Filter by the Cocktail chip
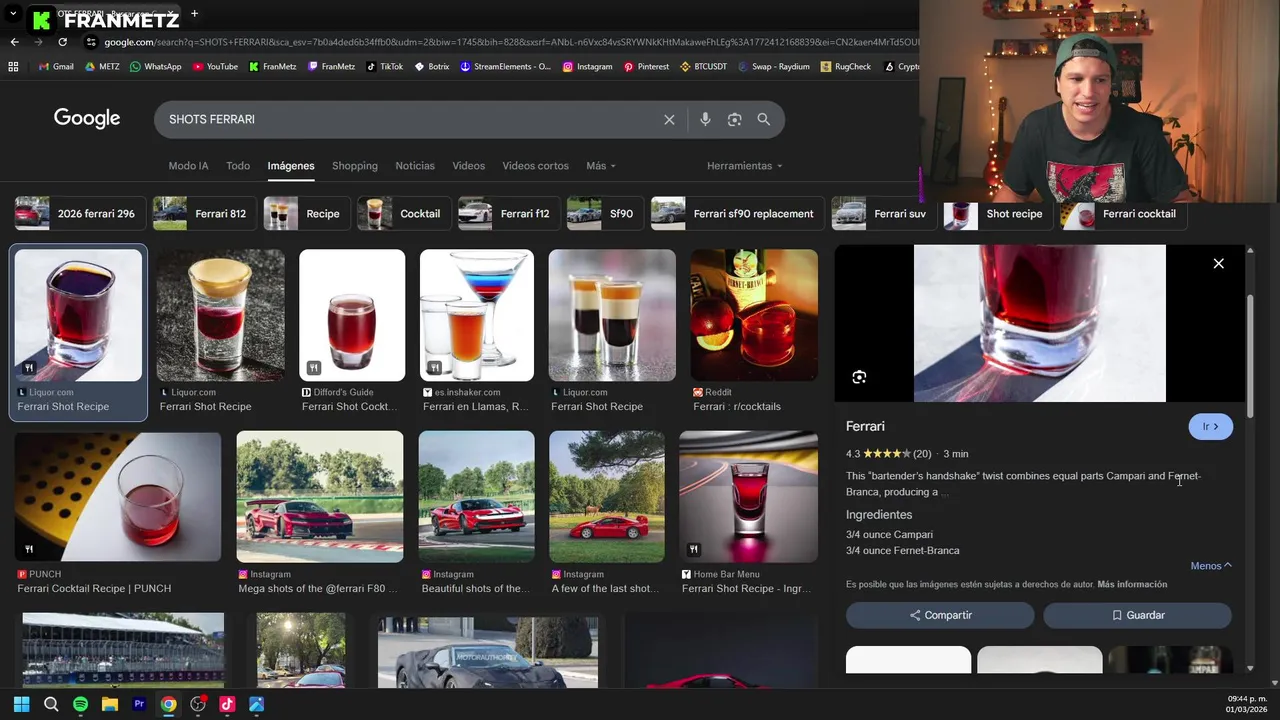 tap(403, 214)
